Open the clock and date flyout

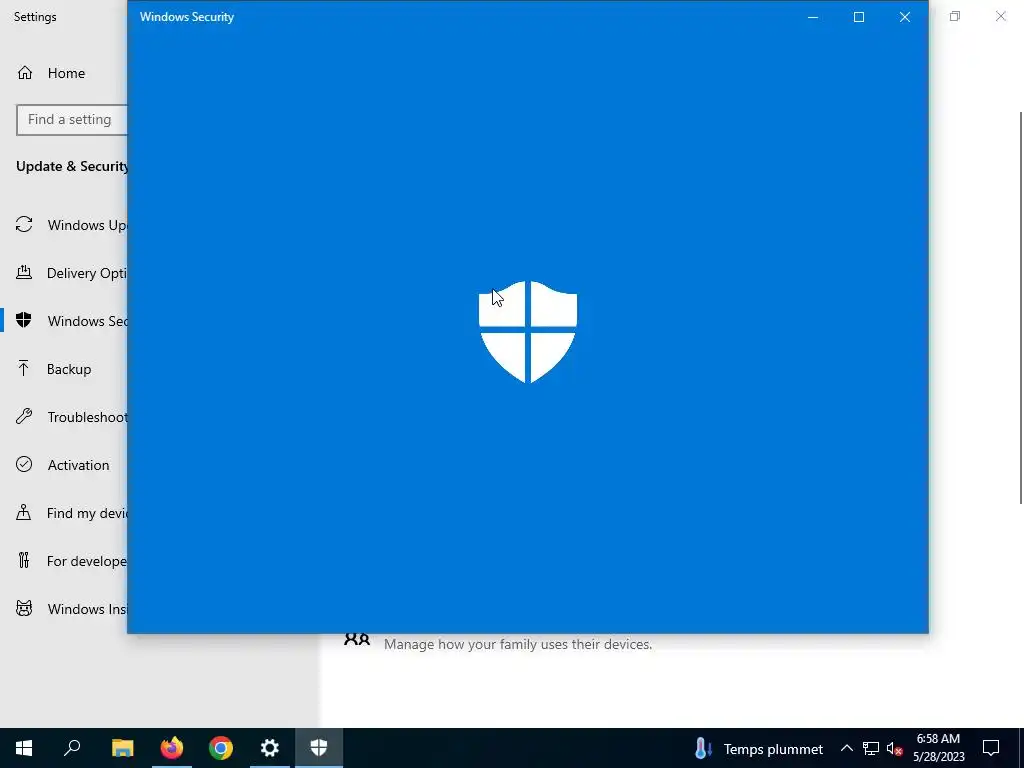938,748
